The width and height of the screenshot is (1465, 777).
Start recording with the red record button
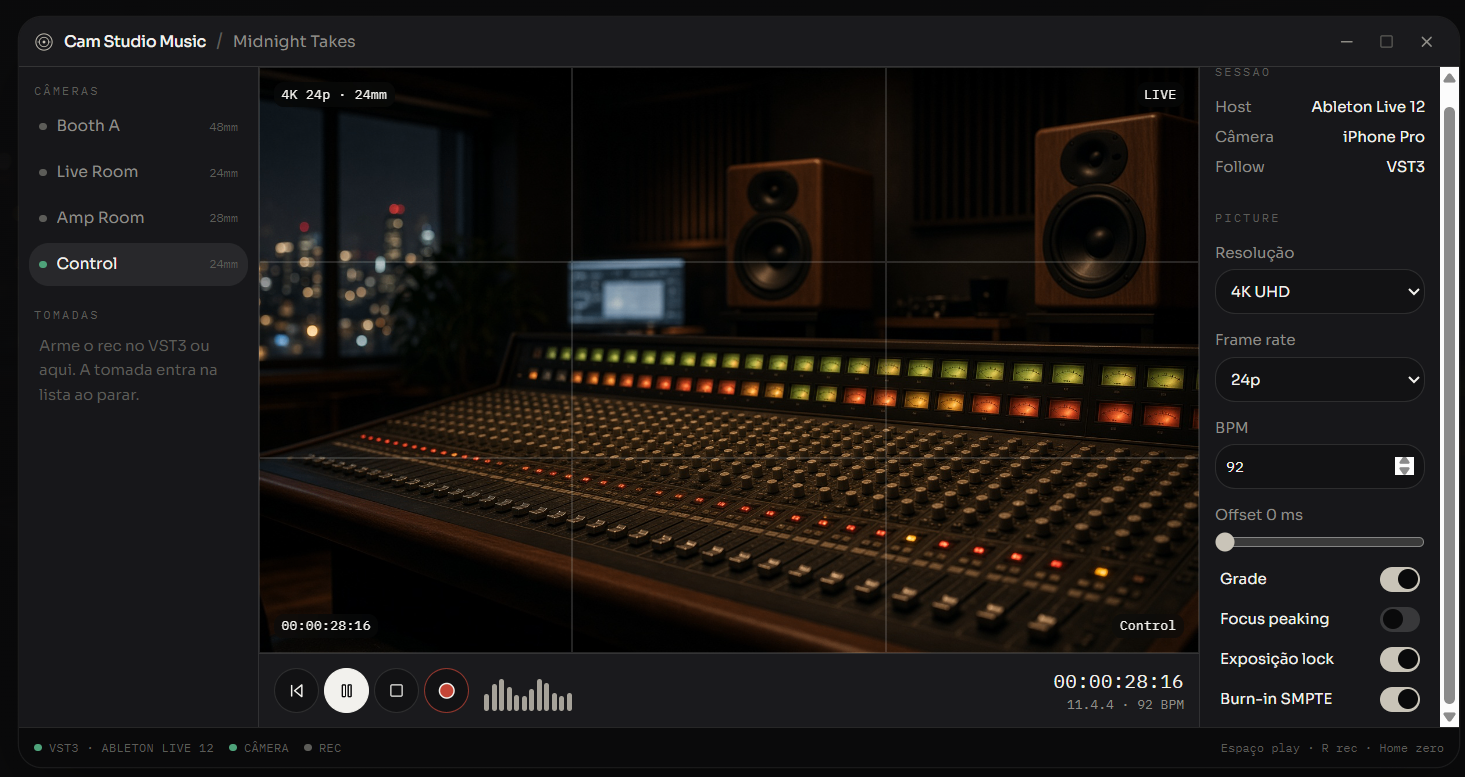pyautogui.click(x=446, y=690)
